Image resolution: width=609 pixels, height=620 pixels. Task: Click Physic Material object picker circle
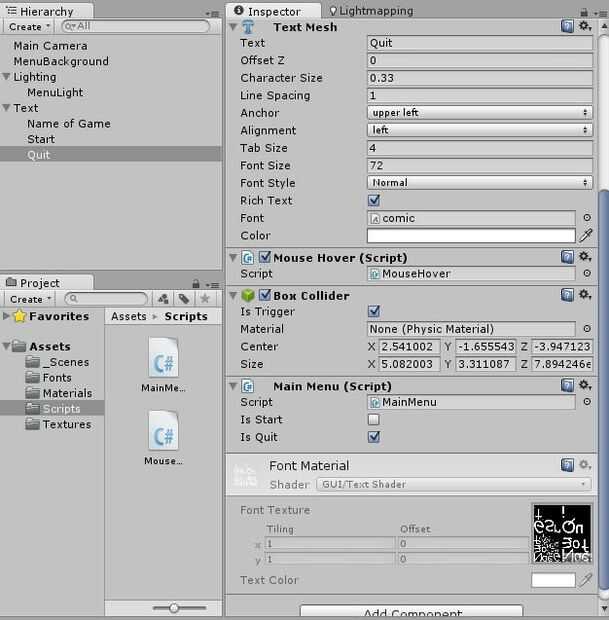tap(587, 329)
